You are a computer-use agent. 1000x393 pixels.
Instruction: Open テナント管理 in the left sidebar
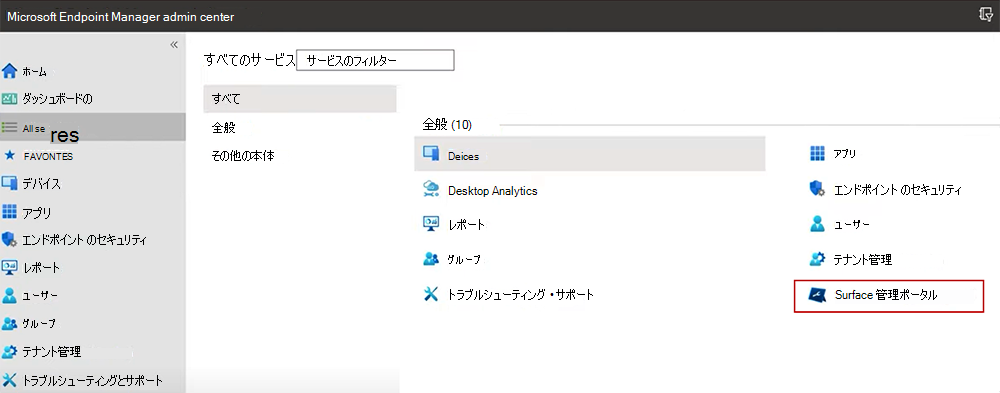52,352
